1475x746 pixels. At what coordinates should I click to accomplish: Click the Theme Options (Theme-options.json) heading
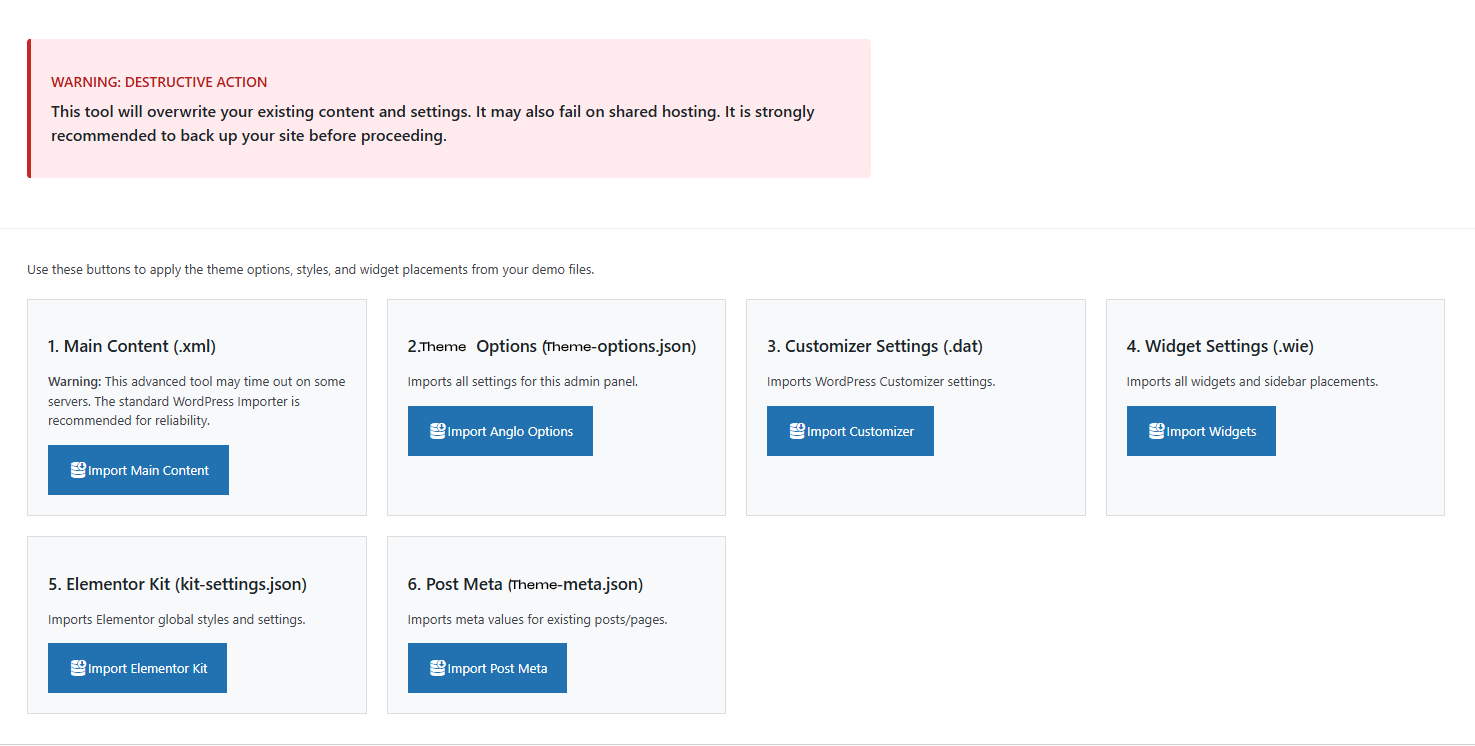click(x=552, y=346)
